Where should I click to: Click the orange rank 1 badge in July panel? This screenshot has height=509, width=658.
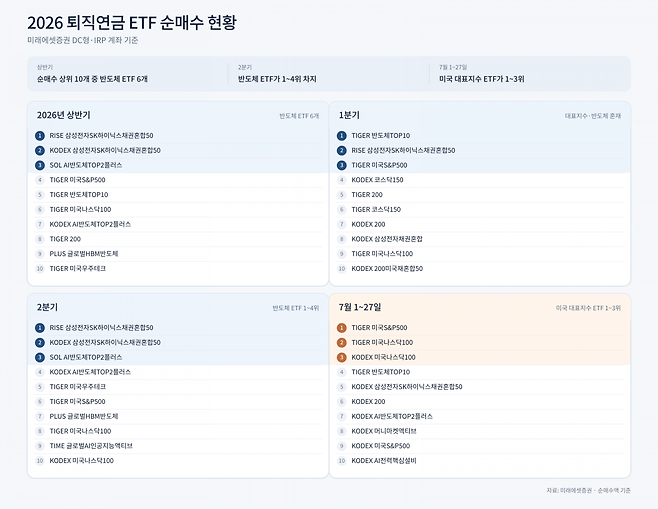pyautogui.click(x=342, y=328)
